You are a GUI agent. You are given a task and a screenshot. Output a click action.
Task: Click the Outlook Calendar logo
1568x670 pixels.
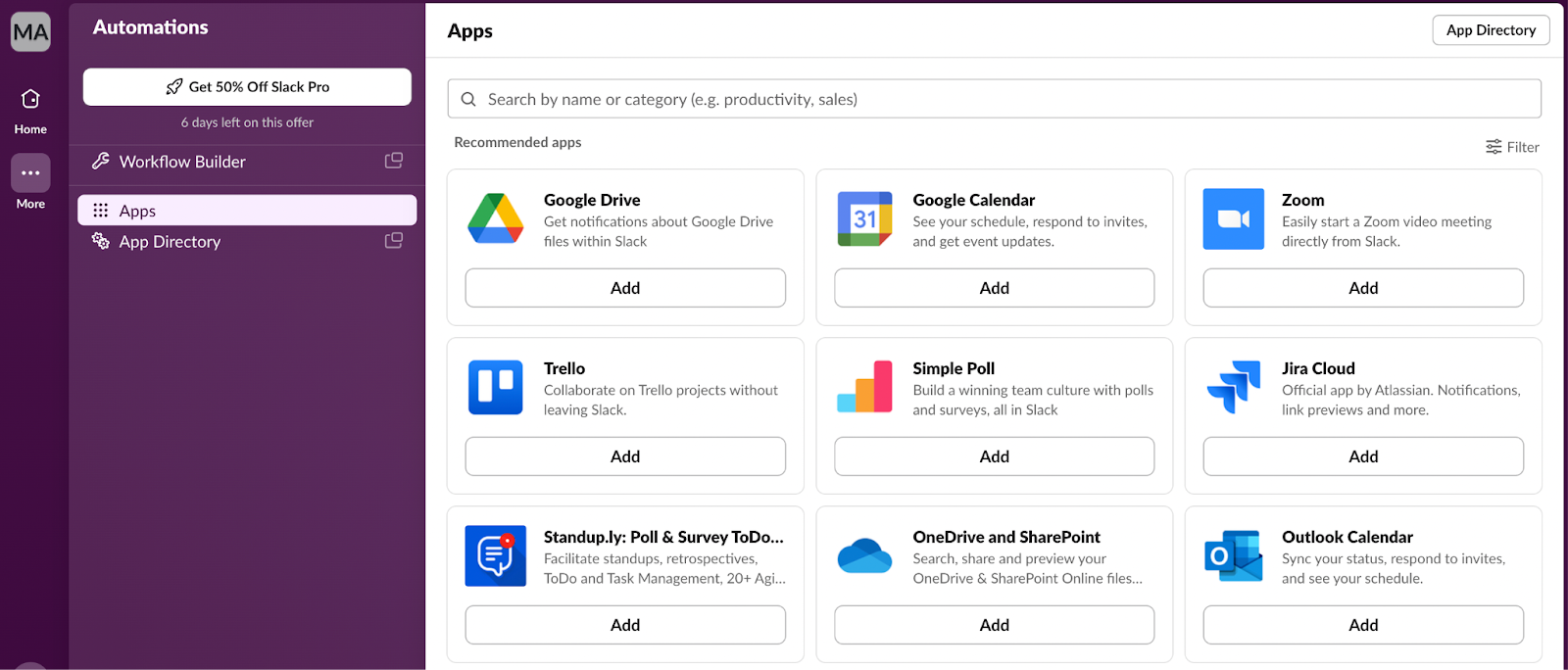point(1234,555)
